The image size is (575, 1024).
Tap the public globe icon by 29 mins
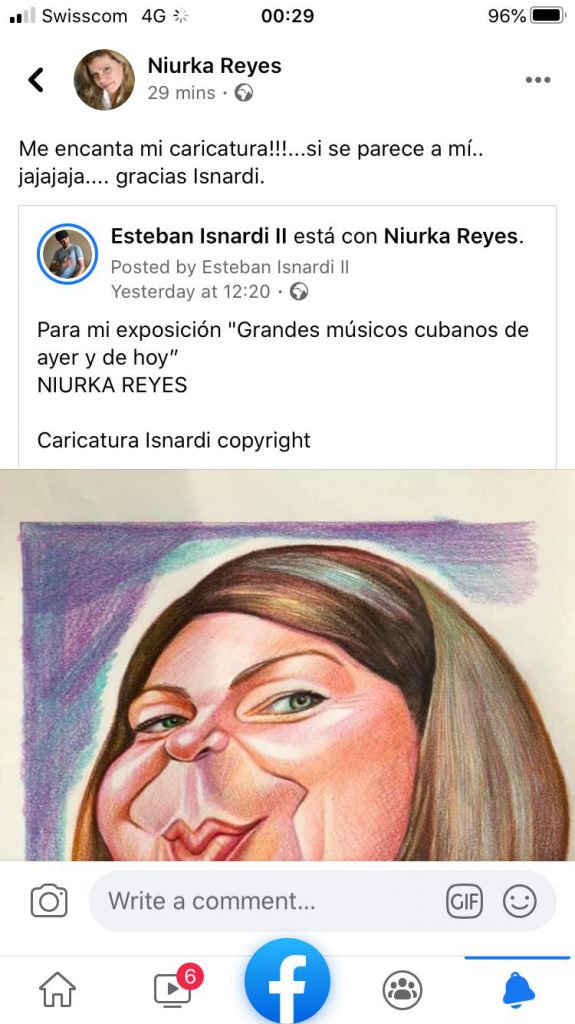pyautogui.click(x=244, y=93)
